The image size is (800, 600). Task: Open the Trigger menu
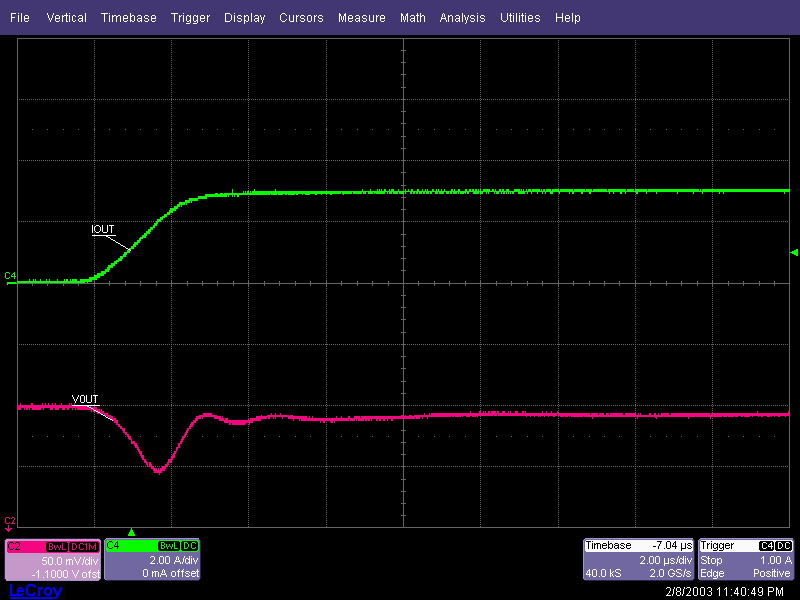click(x=190, y=18)
